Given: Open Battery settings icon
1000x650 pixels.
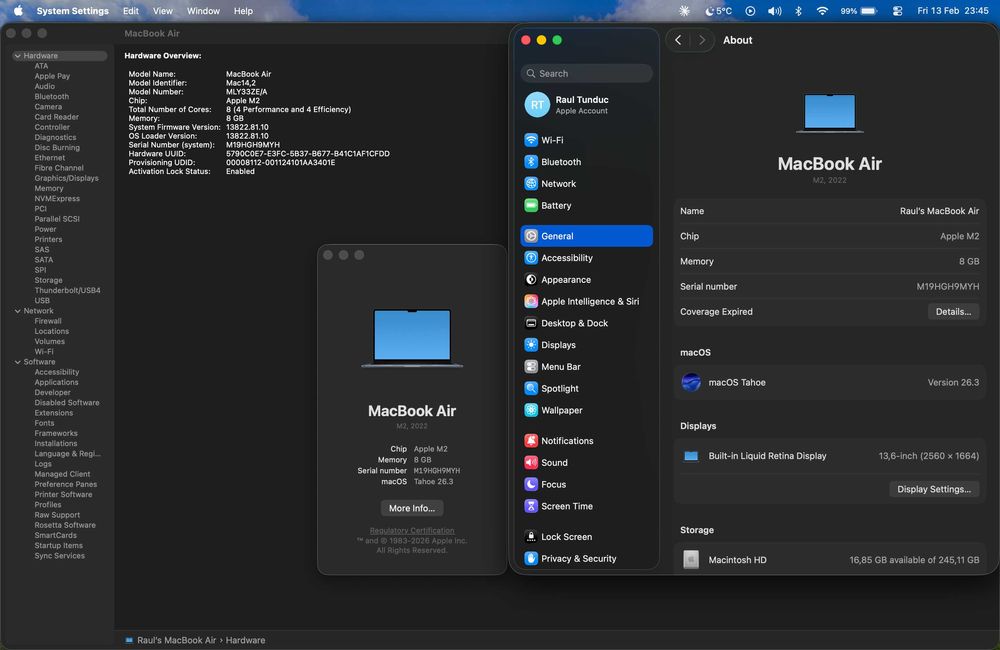Looking at the screenshot, I should point(531,206).
